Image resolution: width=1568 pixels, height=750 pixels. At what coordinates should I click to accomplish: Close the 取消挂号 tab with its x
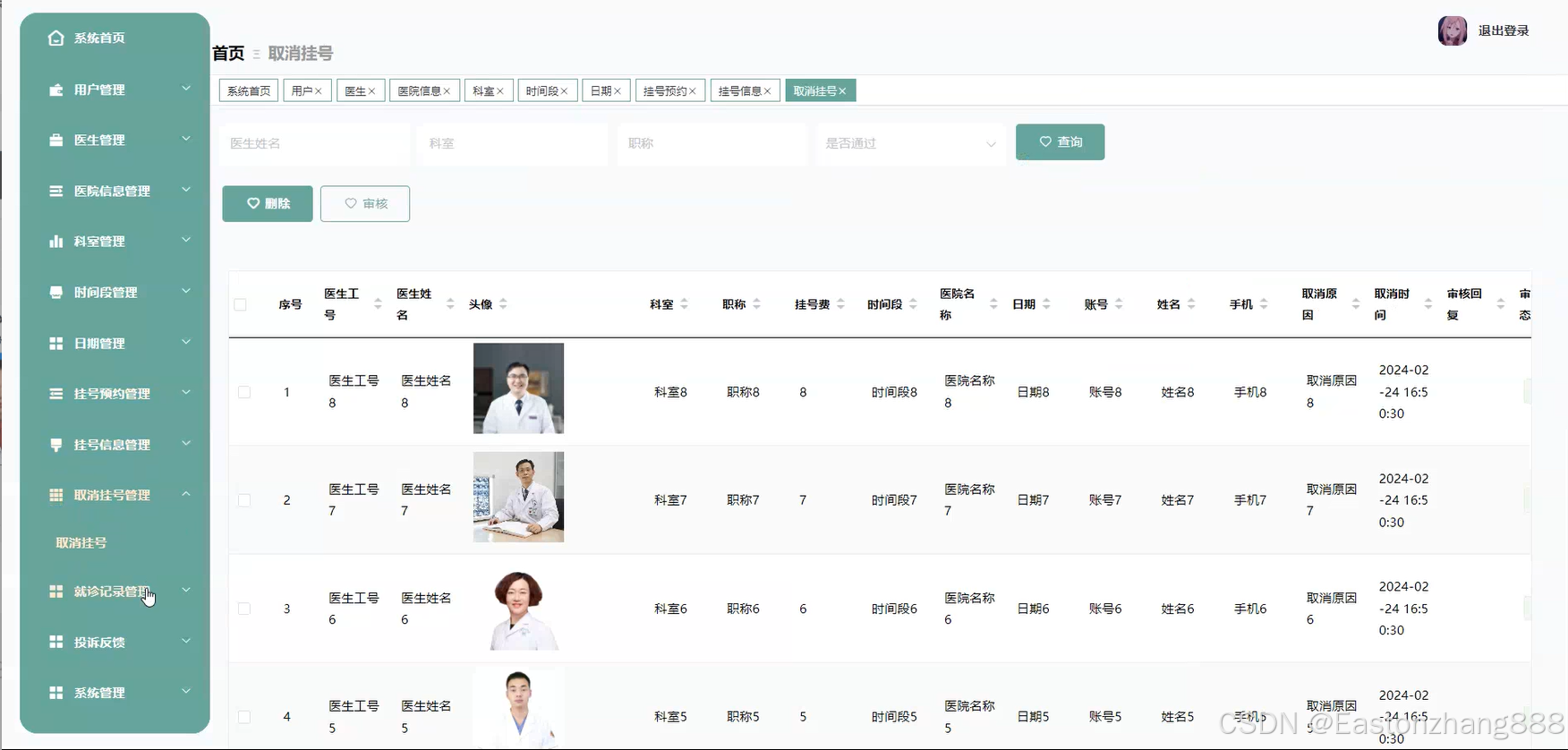[842, 91]
